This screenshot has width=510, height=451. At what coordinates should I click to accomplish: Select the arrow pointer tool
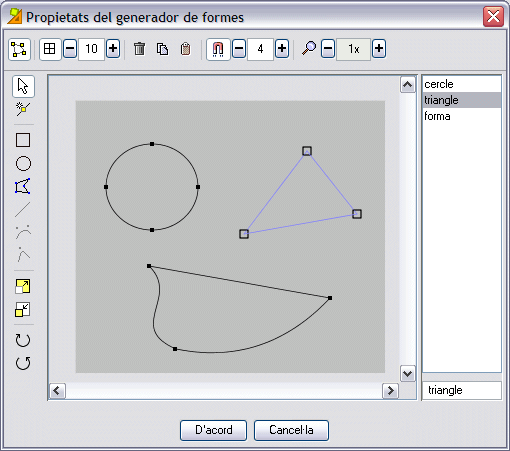click(23, 86)
